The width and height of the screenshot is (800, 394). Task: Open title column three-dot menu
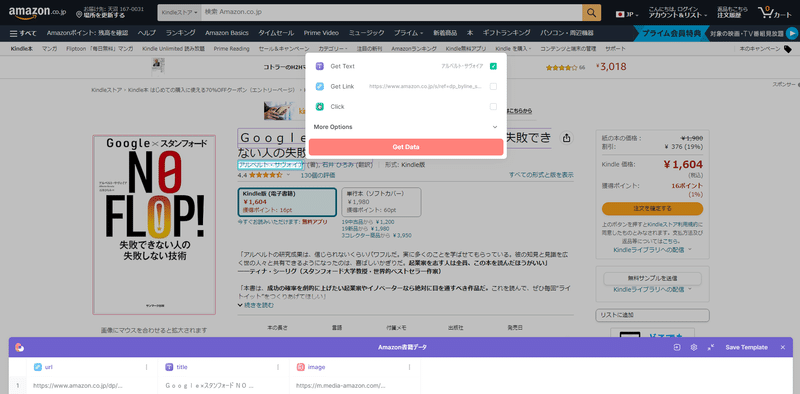(x=278, y=367)
